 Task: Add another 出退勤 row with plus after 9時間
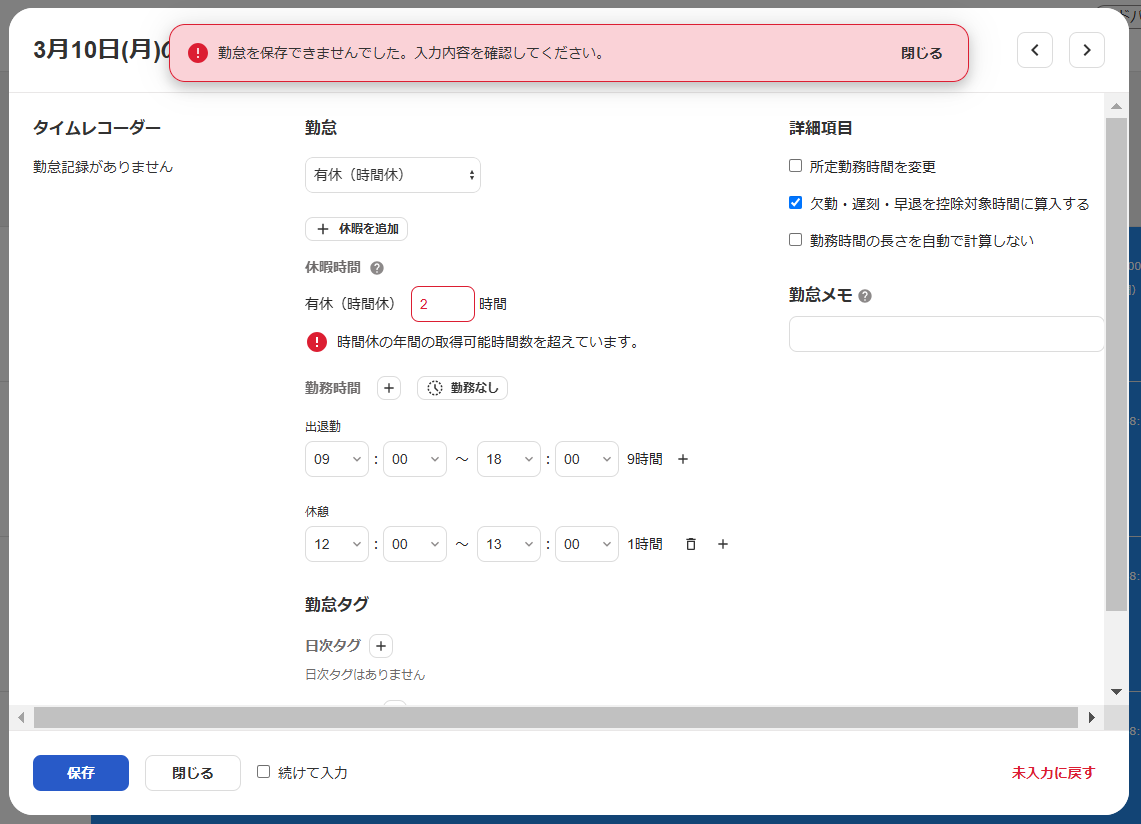pyautogui.click(x=683, y=459)
